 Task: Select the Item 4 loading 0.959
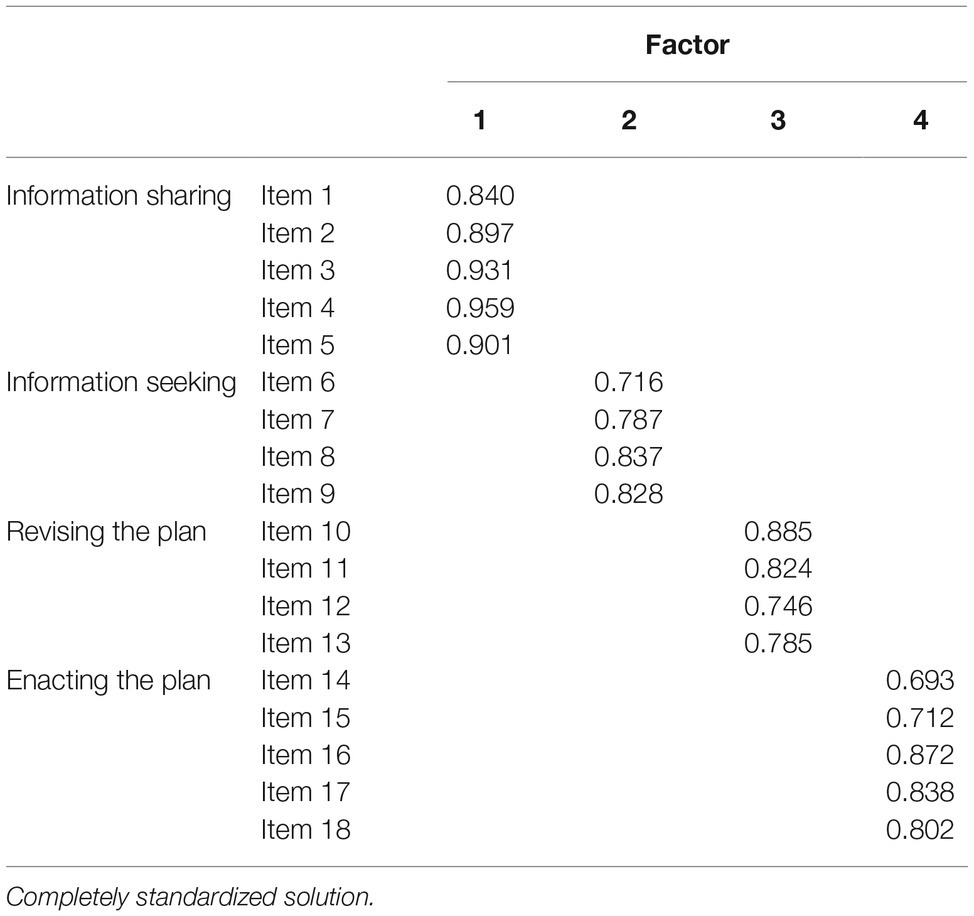pyautogui.click(x=480, y=308)
